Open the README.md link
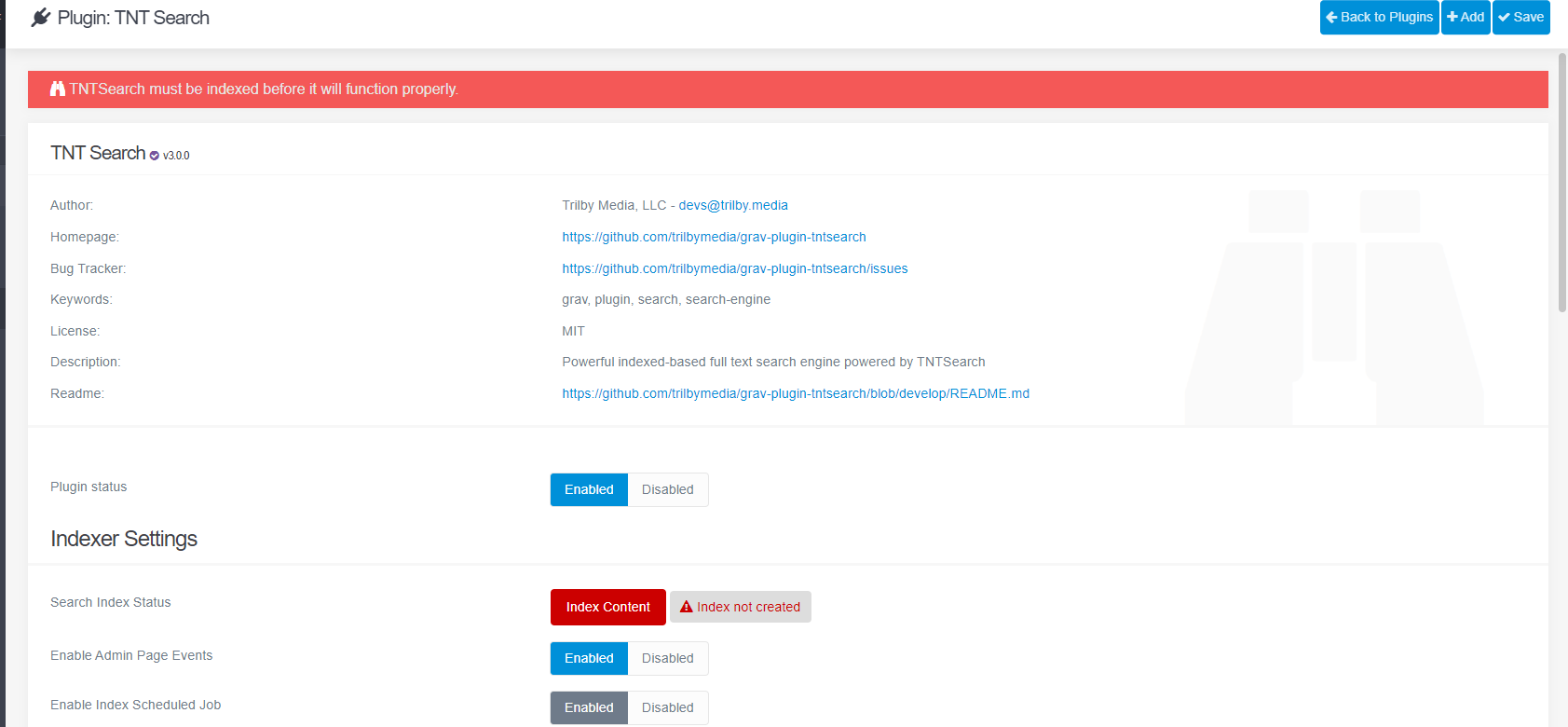 [x=796, y=393]
